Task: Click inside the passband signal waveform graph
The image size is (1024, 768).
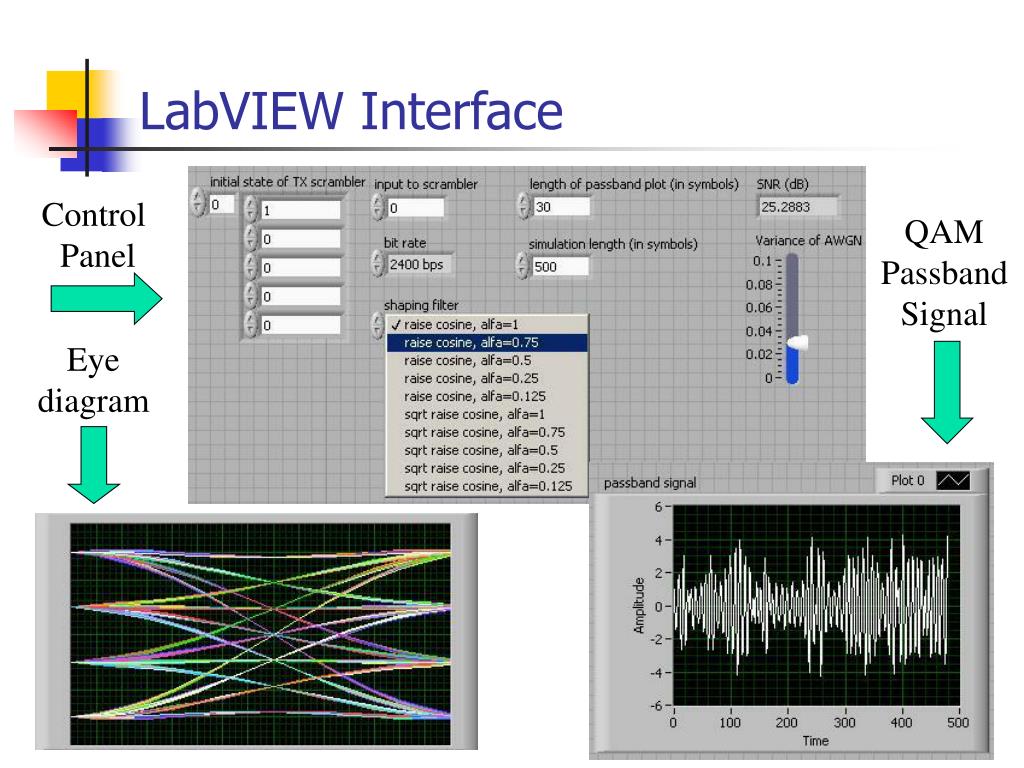Action: pyautogui.click(x=816, y=605)
